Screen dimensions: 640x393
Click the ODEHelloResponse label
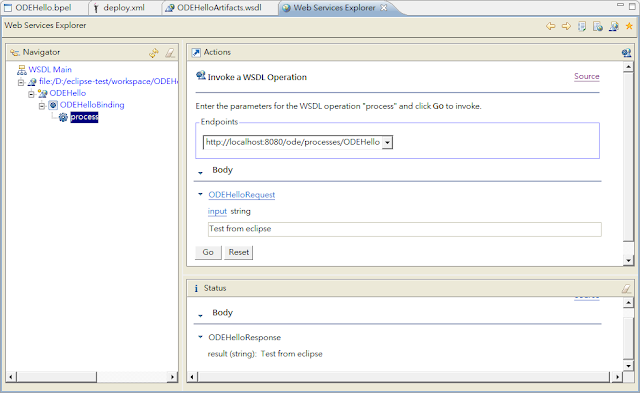pos(244,337)
